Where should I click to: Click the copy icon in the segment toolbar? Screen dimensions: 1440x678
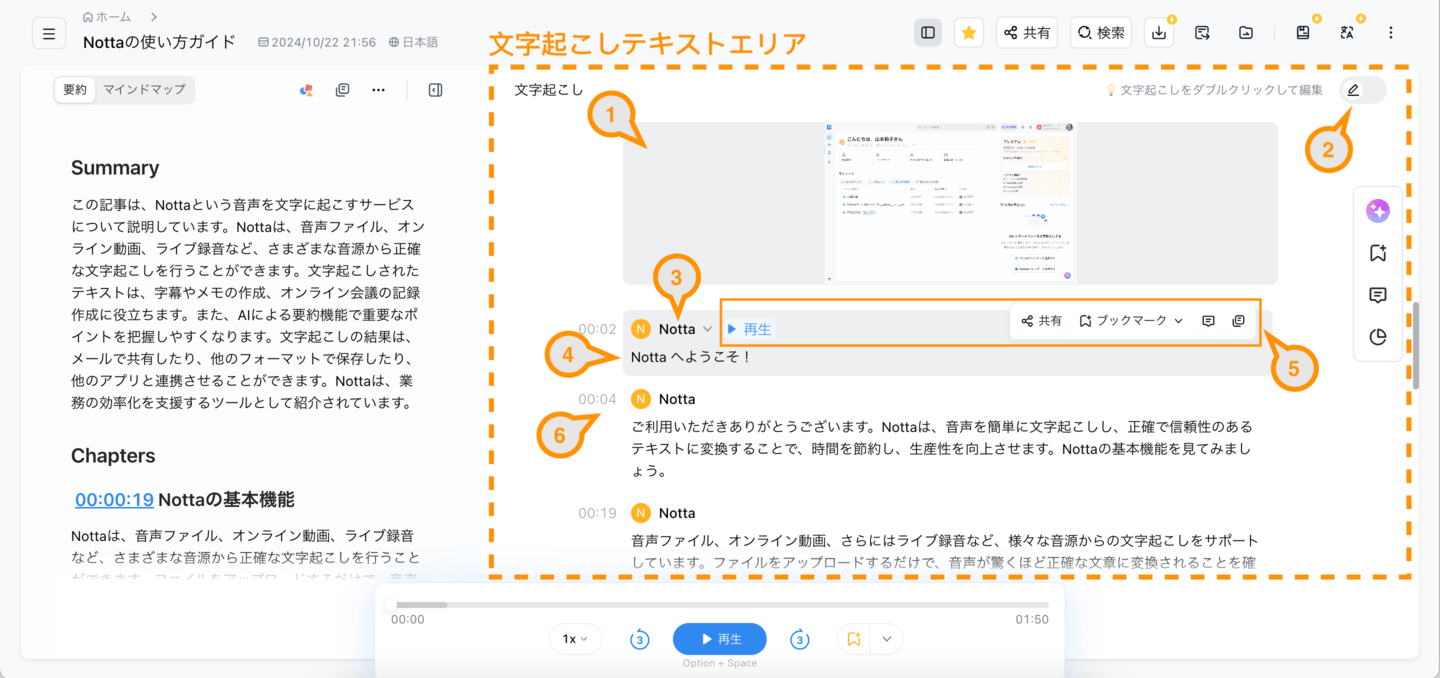pos(1238,321)
